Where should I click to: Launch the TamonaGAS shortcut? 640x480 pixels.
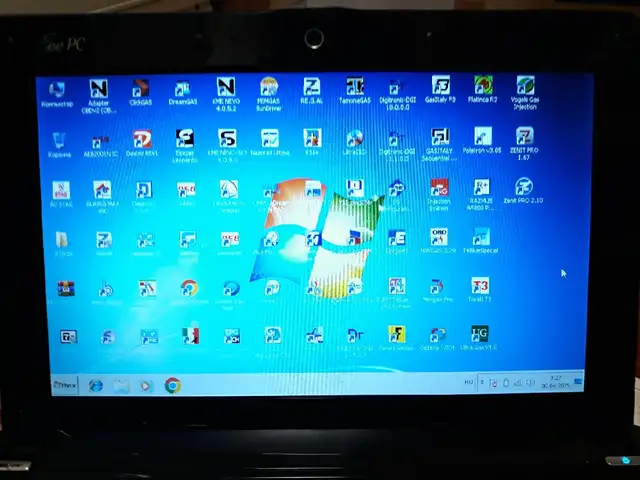click(x=355, y=90)
